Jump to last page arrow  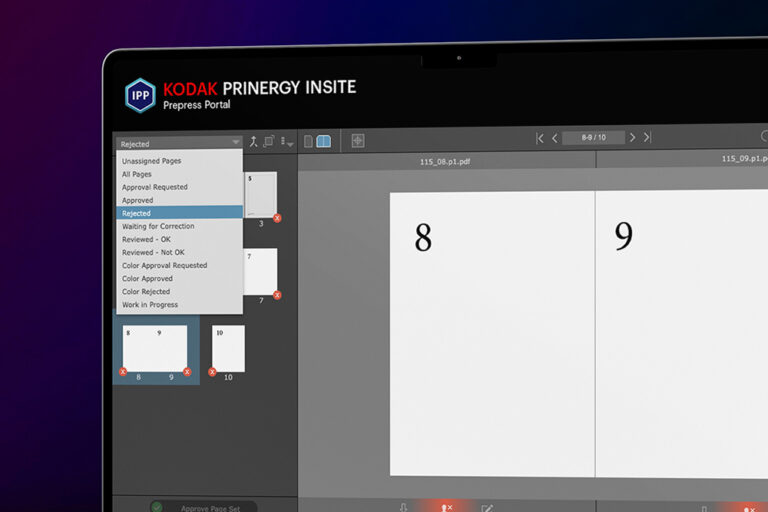(x=648, y=137)
